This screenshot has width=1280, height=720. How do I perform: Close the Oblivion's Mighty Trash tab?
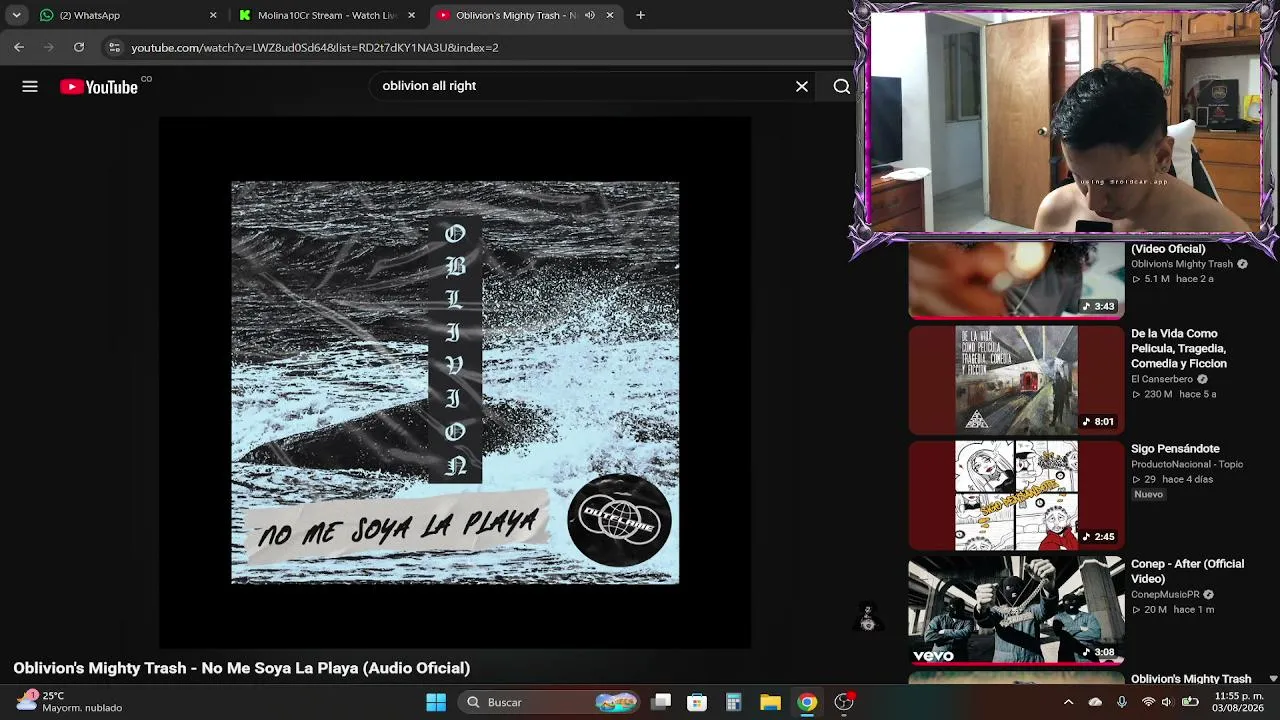tap(610, 15)
